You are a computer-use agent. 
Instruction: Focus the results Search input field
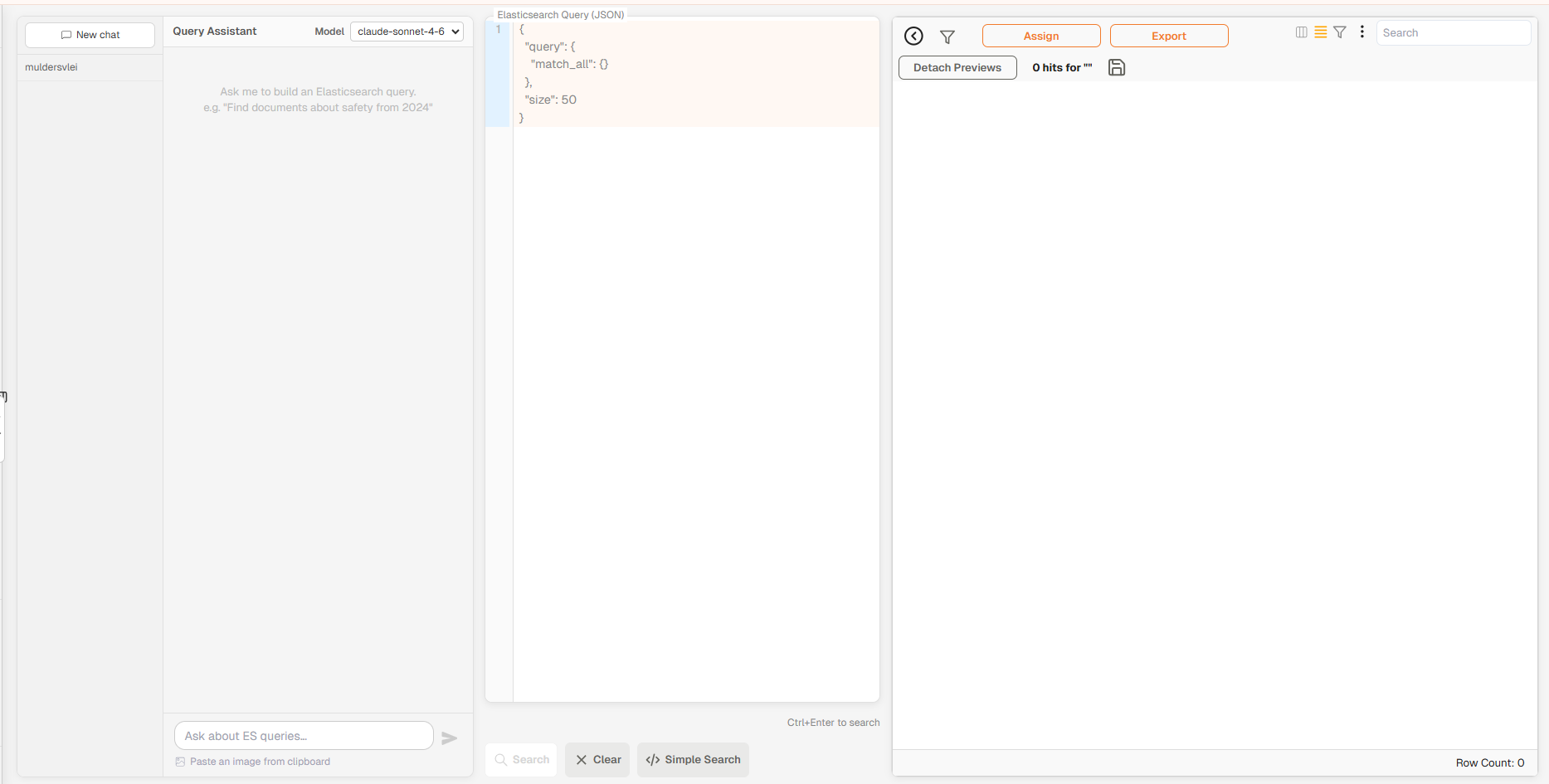[1454, 32]
